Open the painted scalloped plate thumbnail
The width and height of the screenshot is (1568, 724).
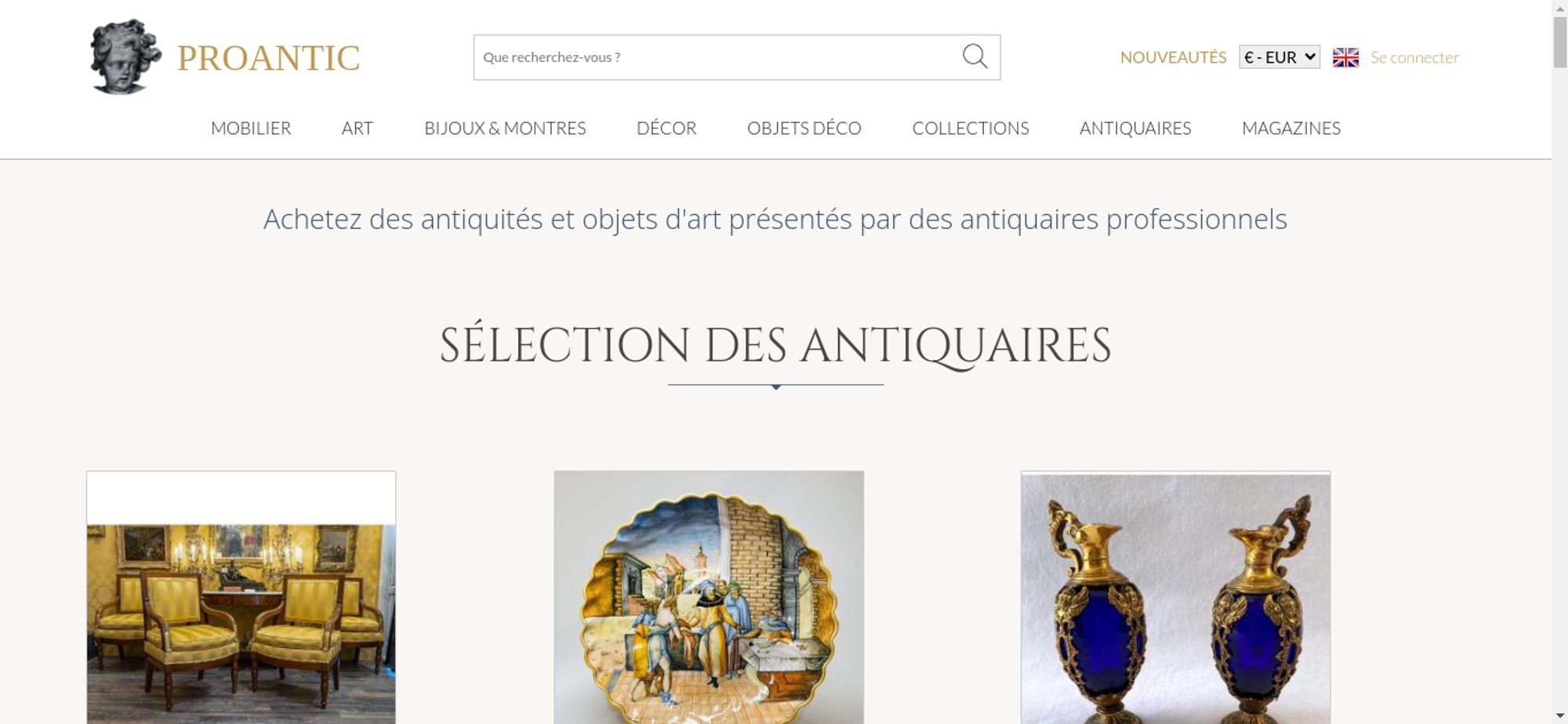[x=709, y=597]
